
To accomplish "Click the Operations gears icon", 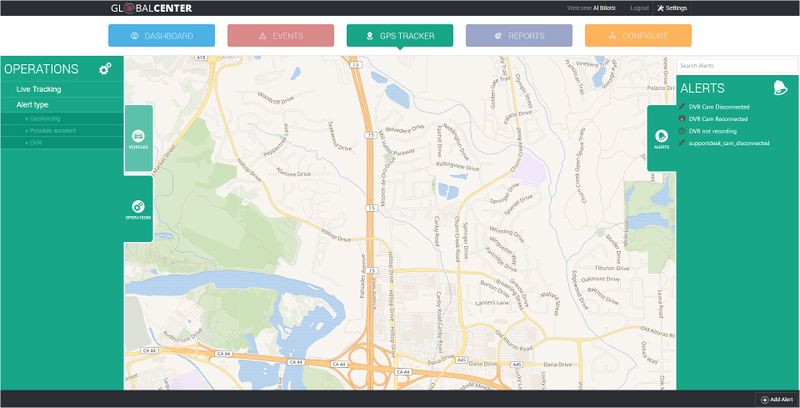I will coord(105,69).
